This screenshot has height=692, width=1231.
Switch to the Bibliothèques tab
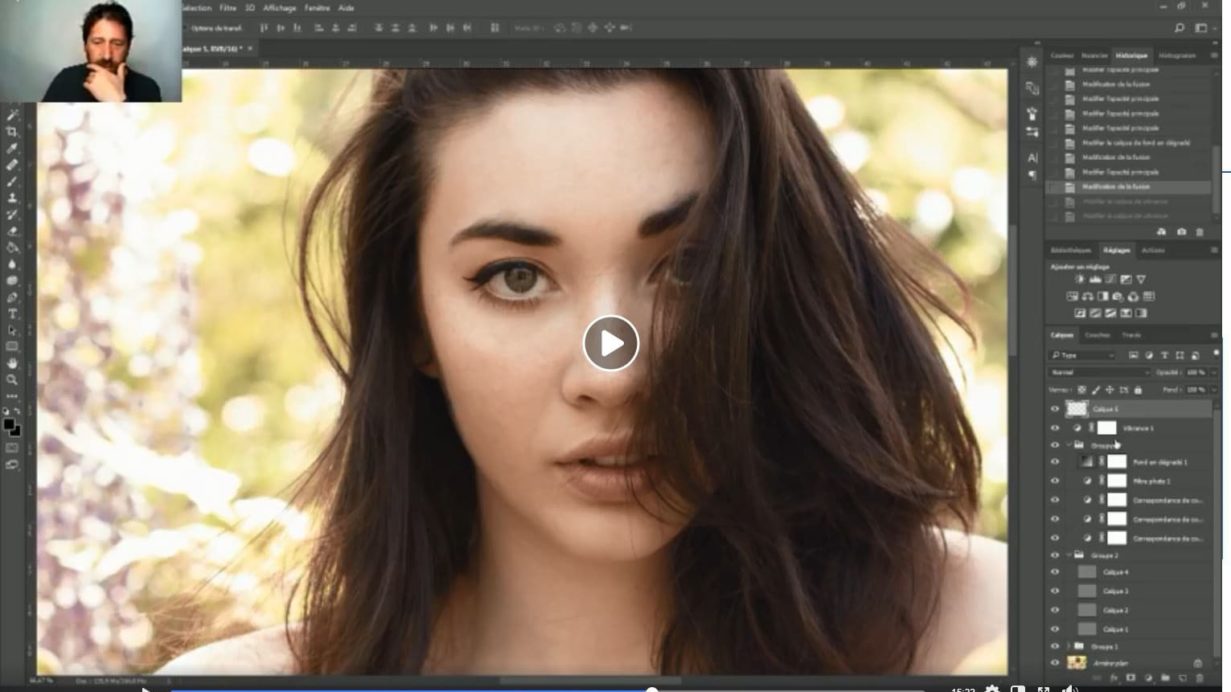coord(1071,250)
